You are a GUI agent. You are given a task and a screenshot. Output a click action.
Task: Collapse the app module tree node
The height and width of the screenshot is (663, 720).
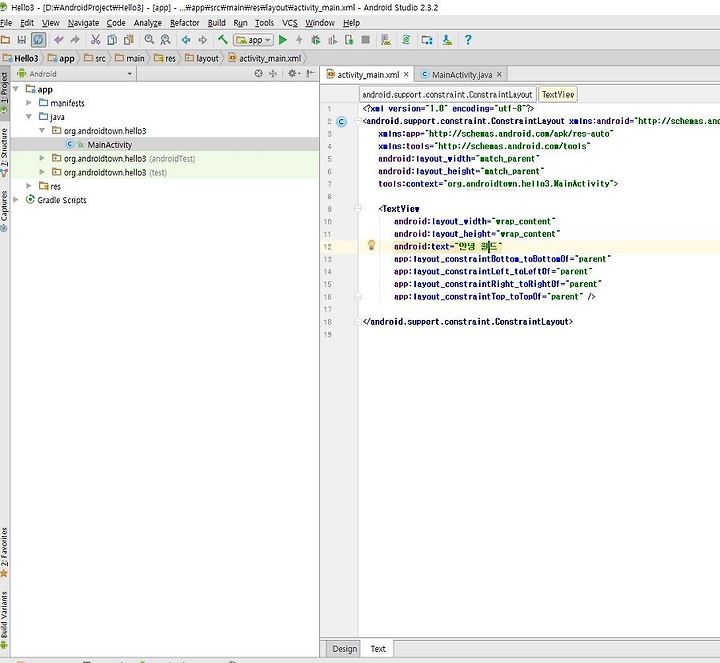point(16,89)
